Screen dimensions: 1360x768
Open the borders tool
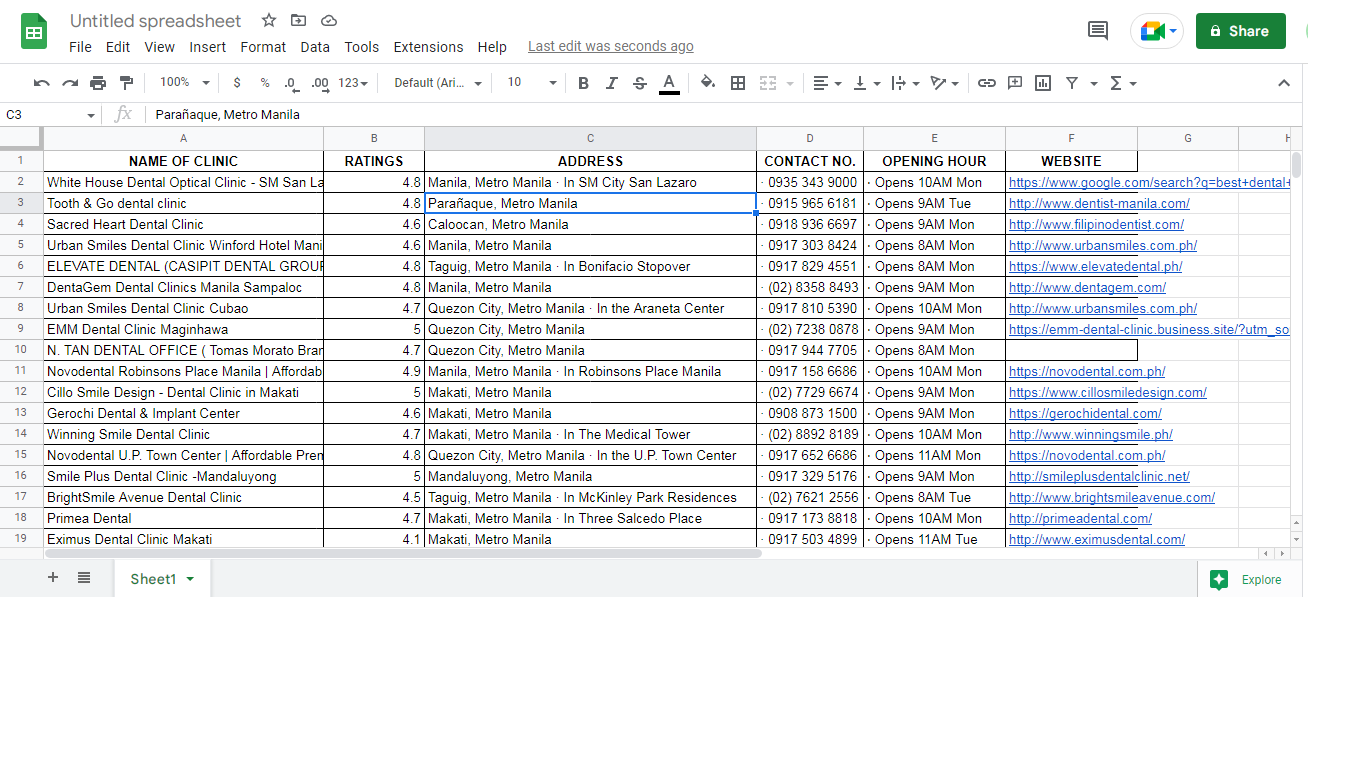[x=738, y=83]
